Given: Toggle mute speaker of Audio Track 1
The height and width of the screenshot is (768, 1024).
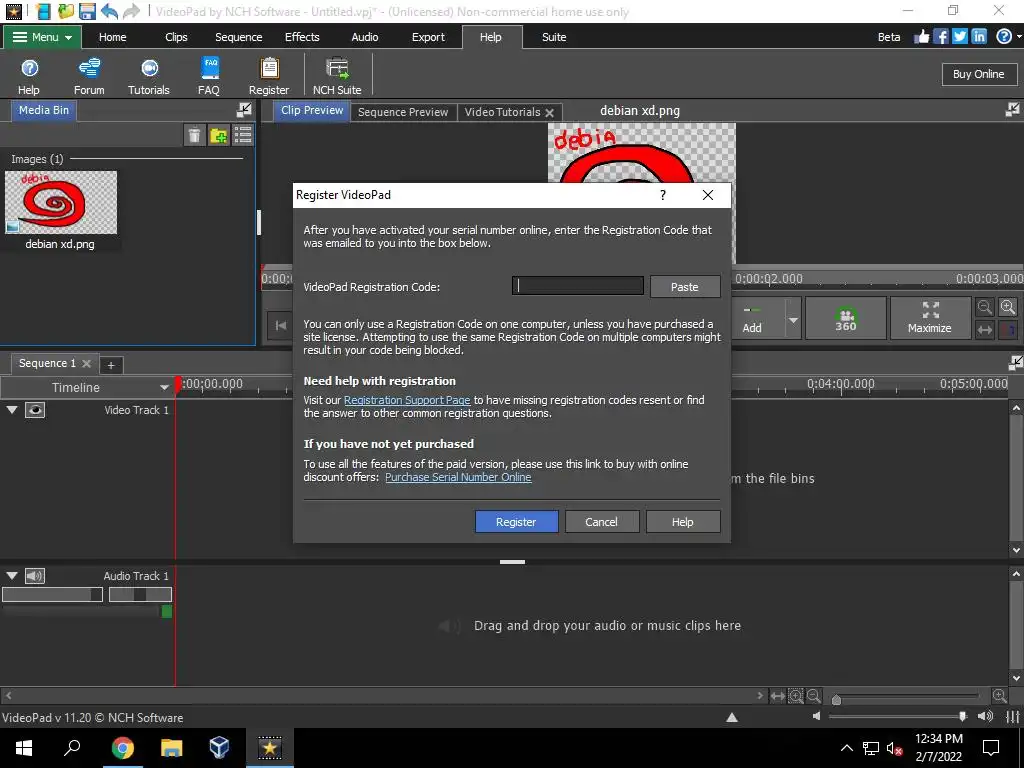Looking at the screenshot, I should [x=35, y=575].
